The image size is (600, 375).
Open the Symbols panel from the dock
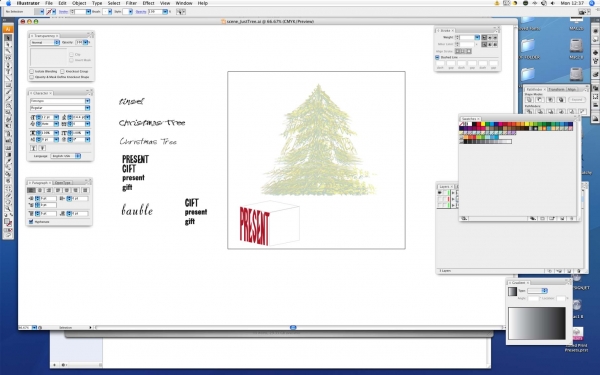pyautogui.click(x=595, y=52)
